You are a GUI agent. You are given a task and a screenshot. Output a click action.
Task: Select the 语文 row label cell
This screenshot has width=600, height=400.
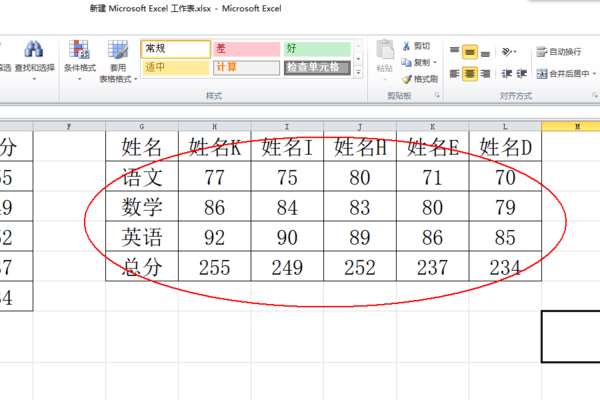point(142,176)
